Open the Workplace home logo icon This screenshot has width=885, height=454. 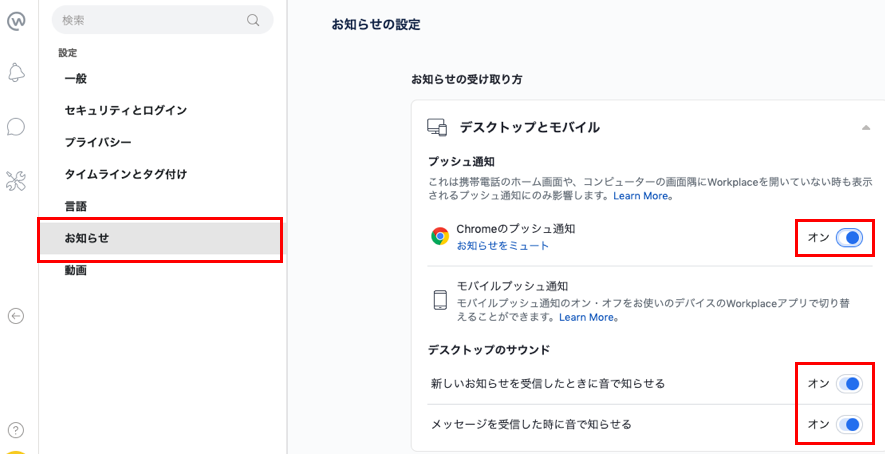click(x=16, y=21)
